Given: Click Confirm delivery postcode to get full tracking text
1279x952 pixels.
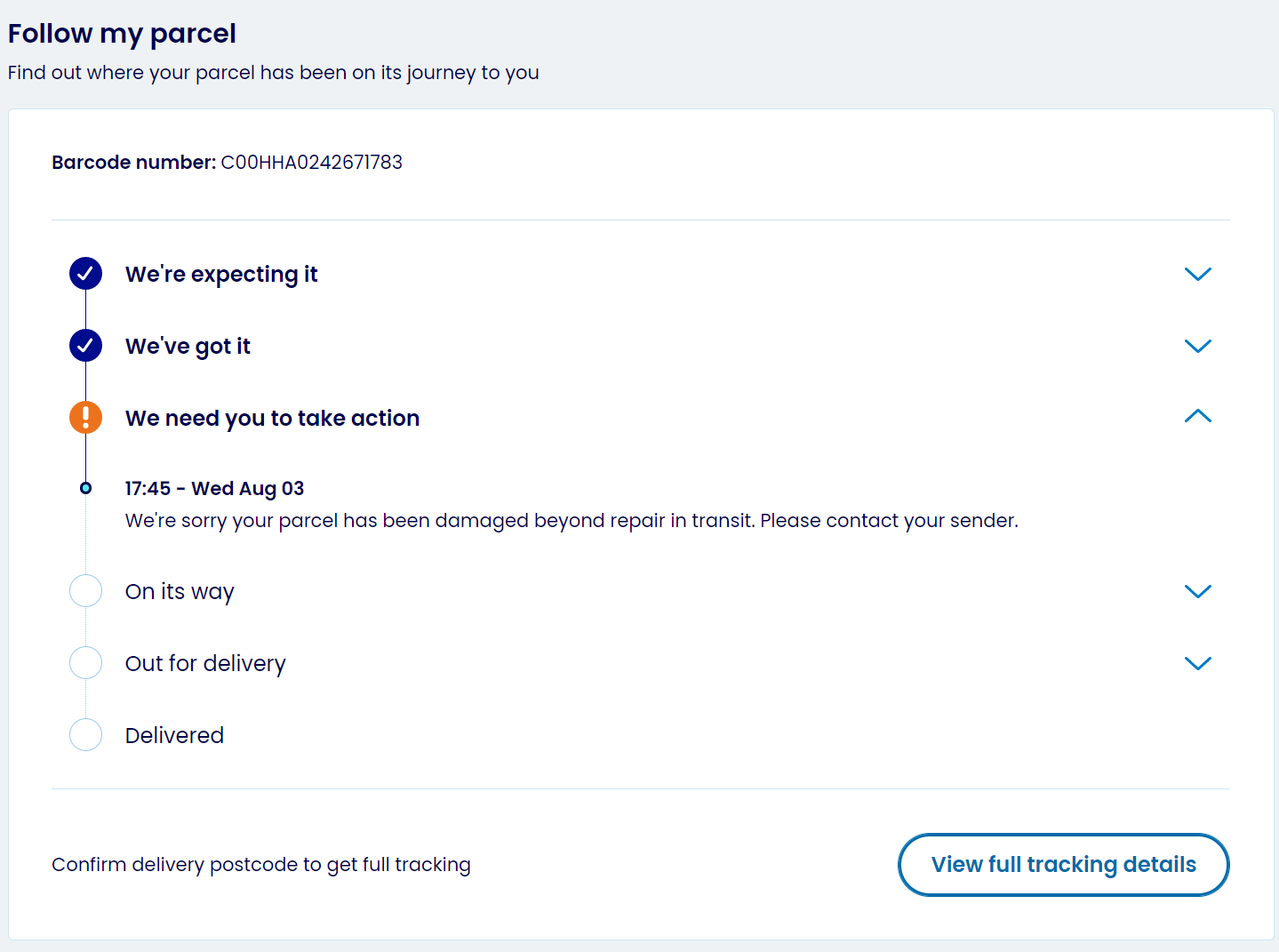Looking at the screenshot, I should click(261, 865).
